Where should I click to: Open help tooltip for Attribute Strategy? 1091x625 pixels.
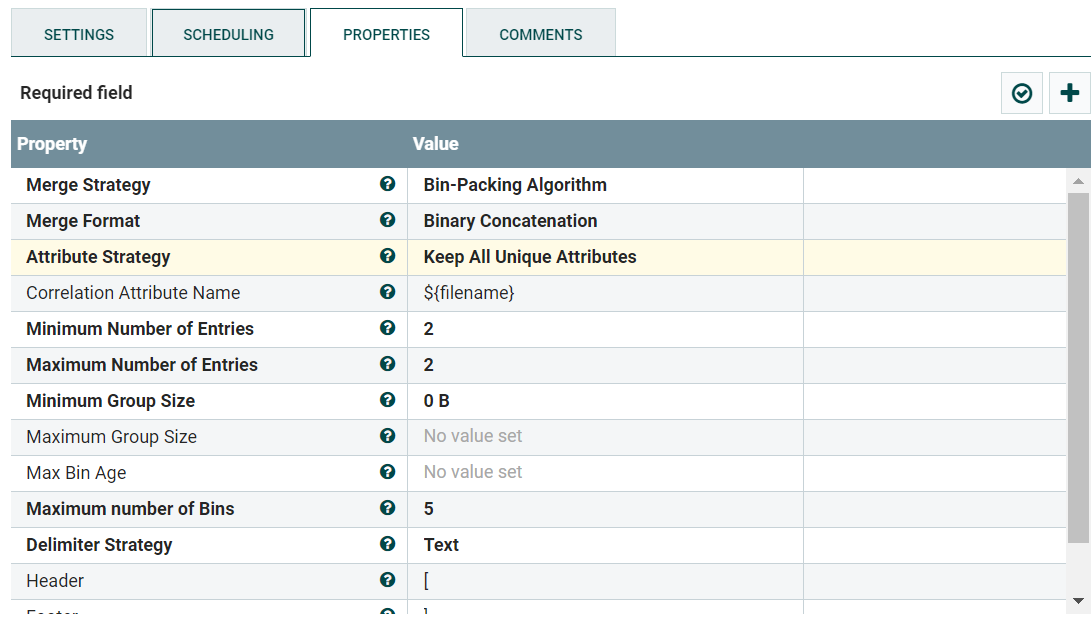pyautogui.click(x=387, y=256)
